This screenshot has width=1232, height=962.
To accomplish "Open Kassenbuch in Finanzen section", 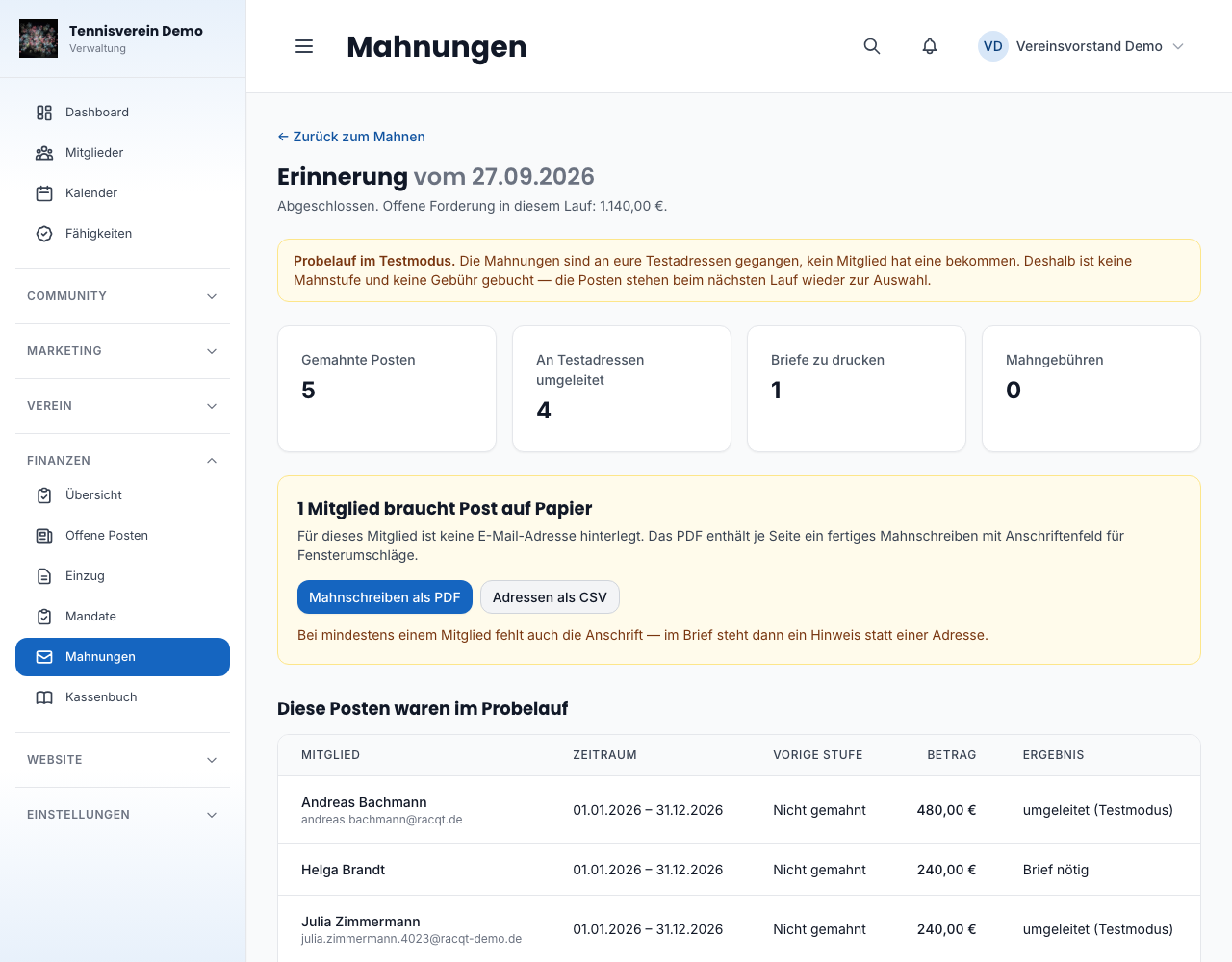I will point(122,697).
